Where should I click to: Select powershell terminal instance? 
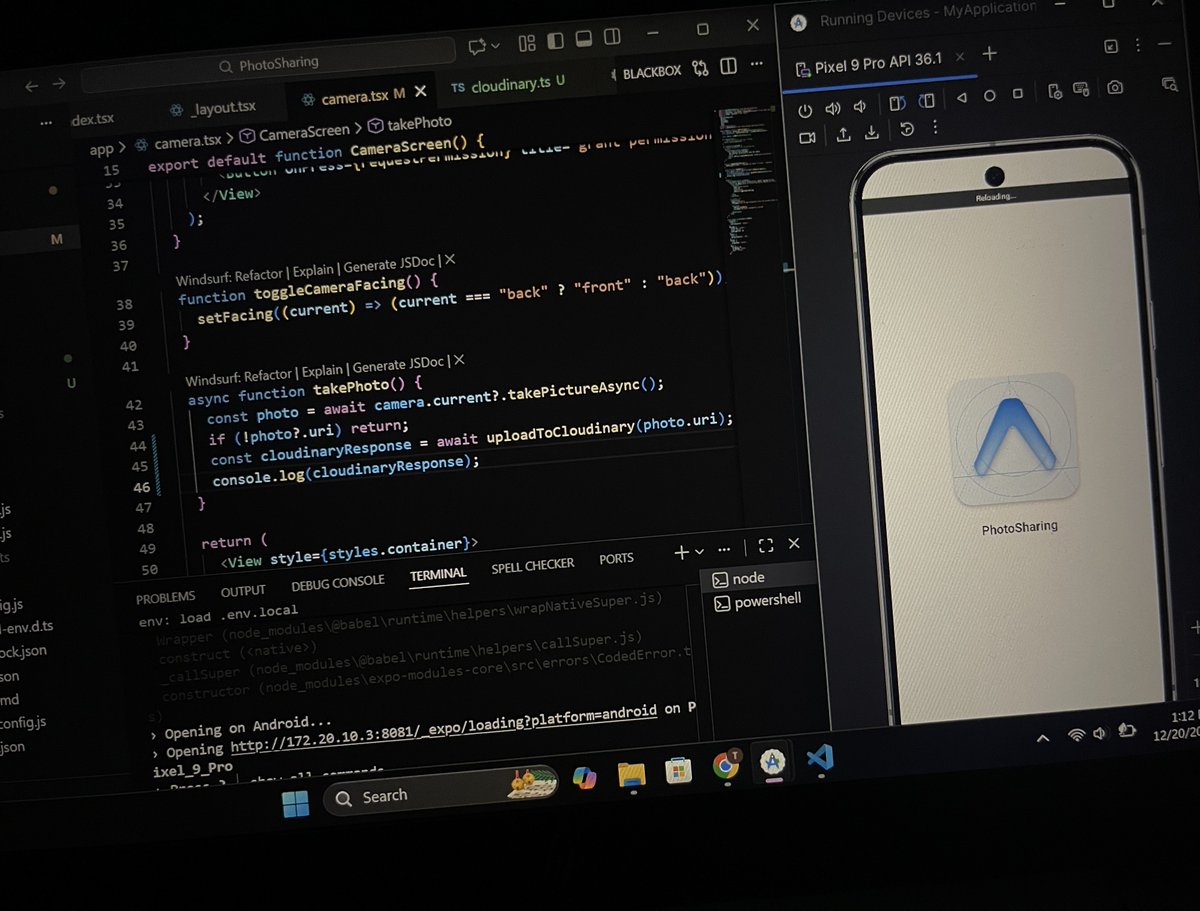tap(758, 602)
